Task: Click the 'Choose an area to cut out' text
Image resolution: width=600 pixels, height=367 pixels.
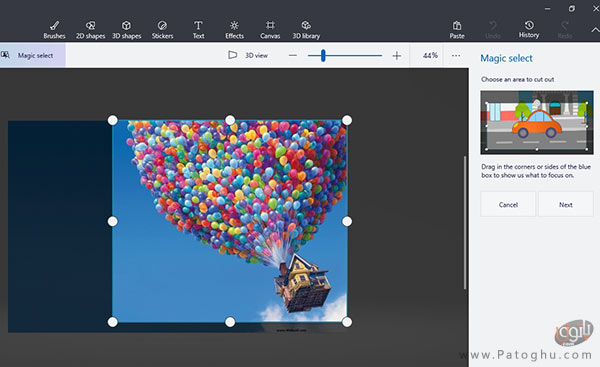Action: (517, 79)
